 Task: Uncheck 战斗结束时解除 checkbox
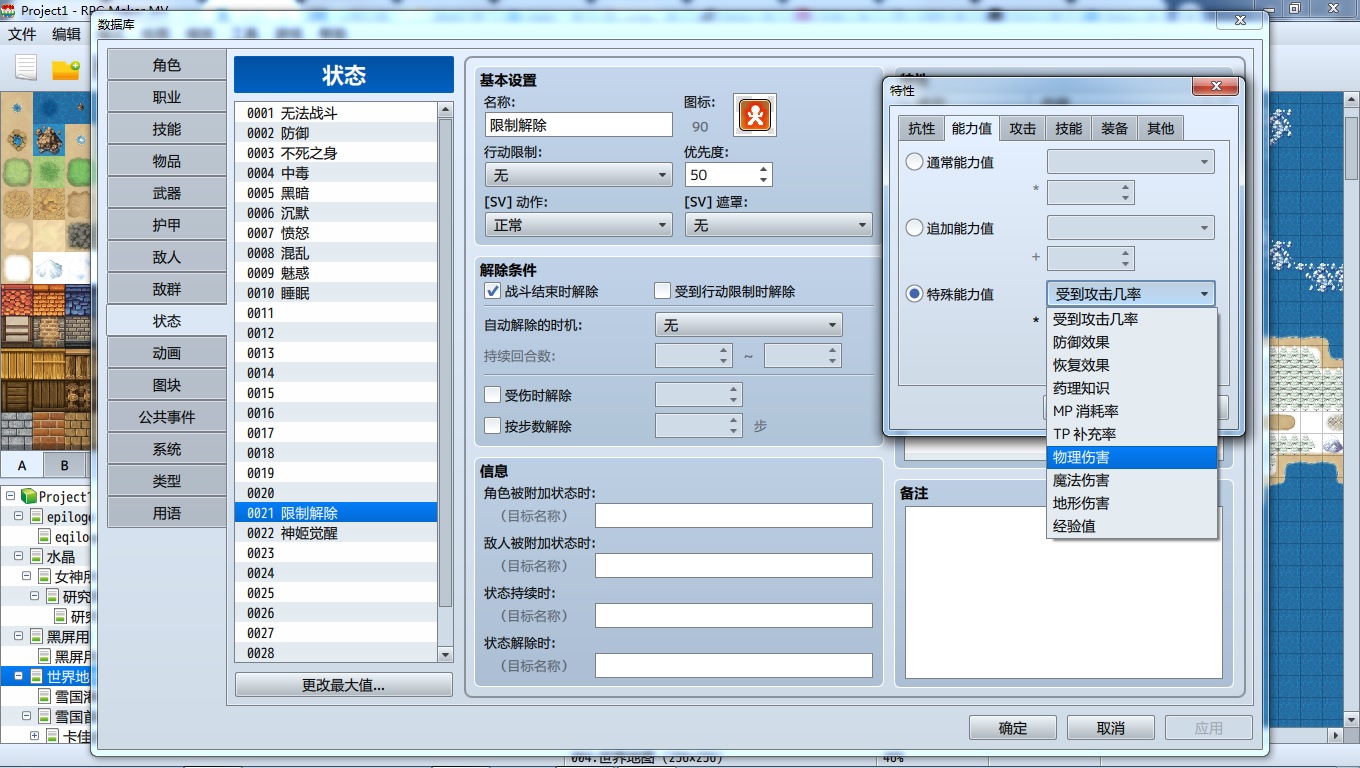click(x=492, y=291)
